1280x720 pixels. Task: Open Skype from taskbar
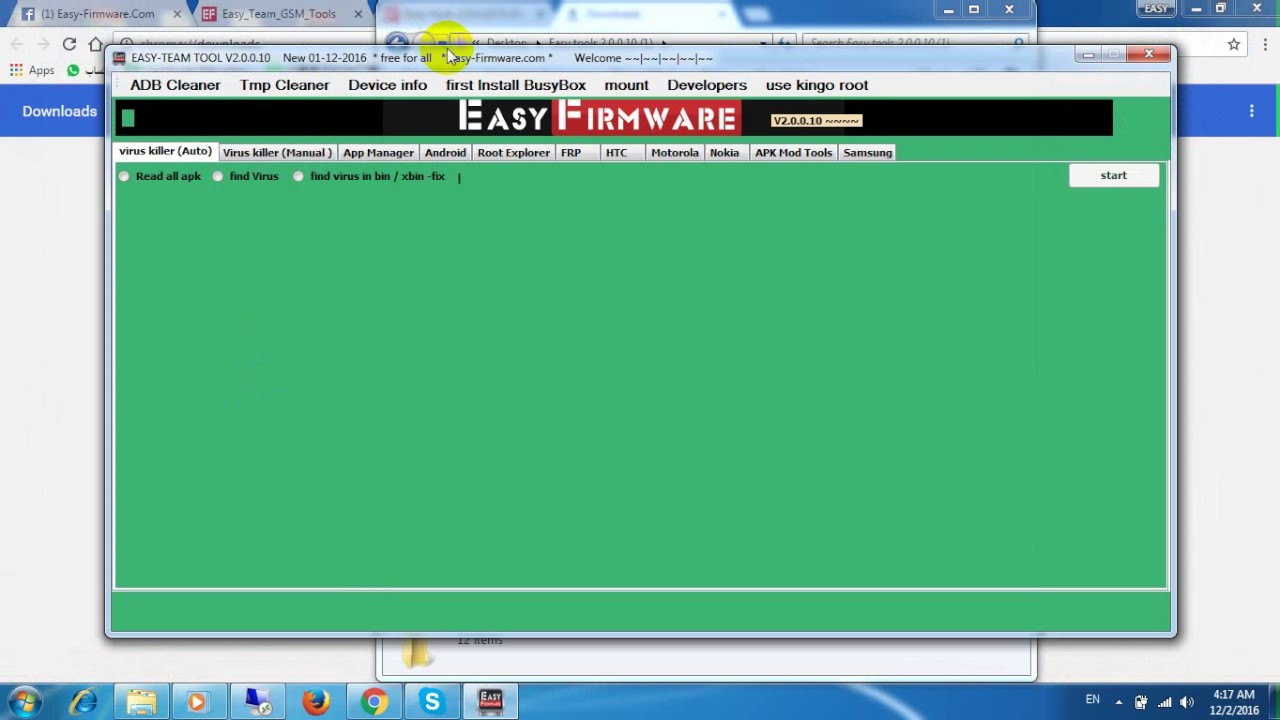(431, 702)
